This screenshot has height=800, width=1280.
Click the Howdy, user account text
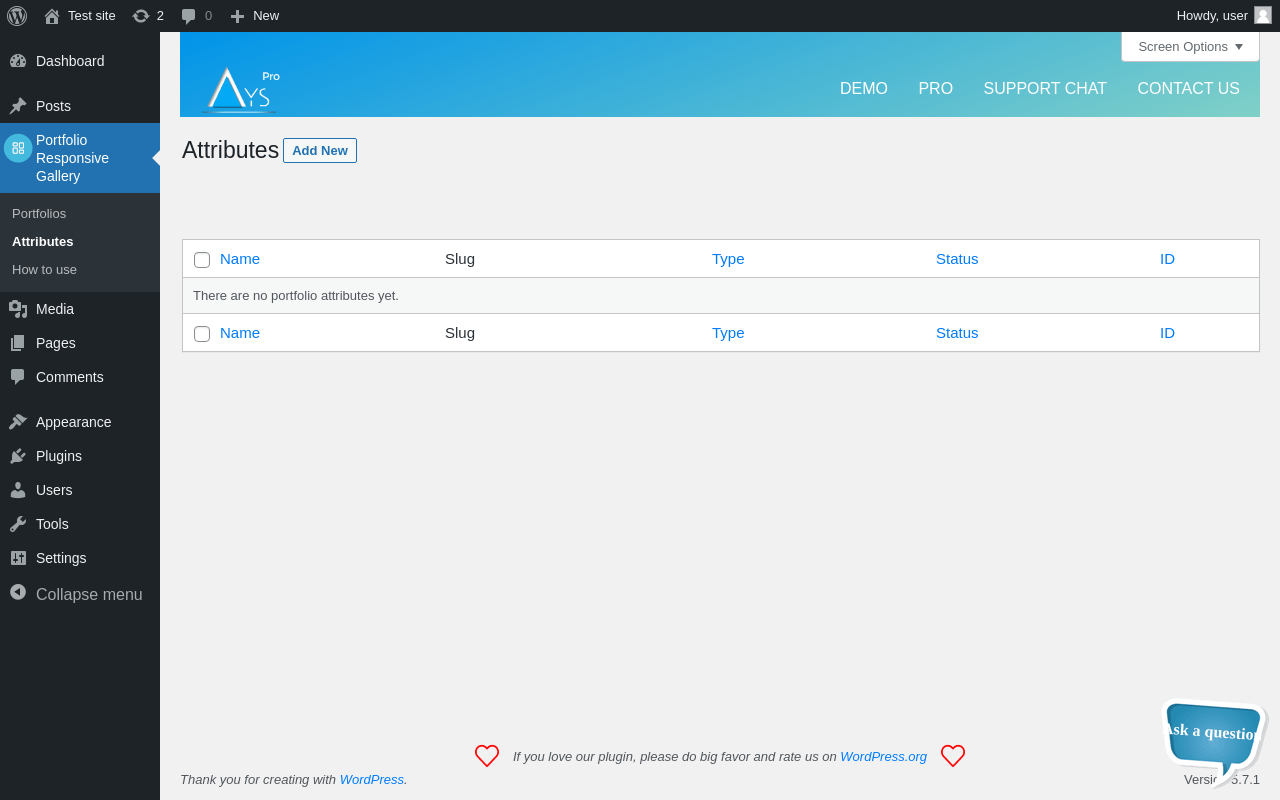coord(1212,16)
